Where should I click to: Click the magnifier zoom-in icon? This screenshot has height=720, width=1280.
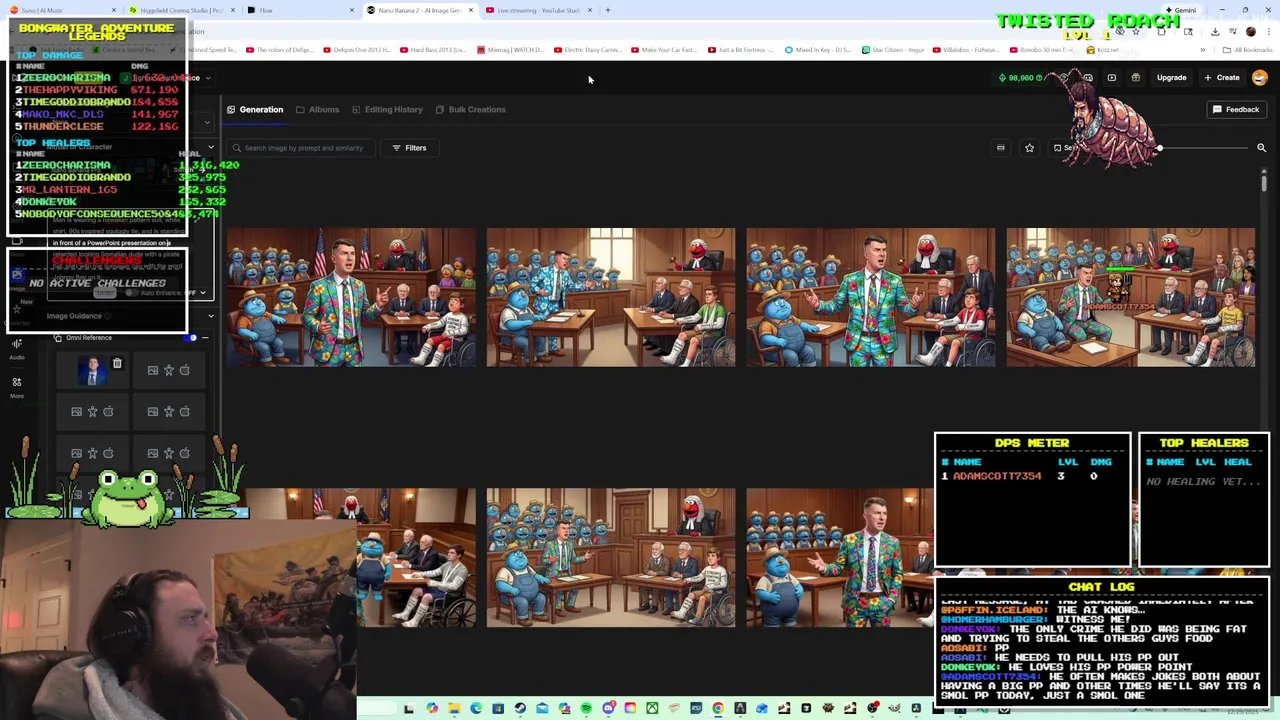click(1261, 148)
